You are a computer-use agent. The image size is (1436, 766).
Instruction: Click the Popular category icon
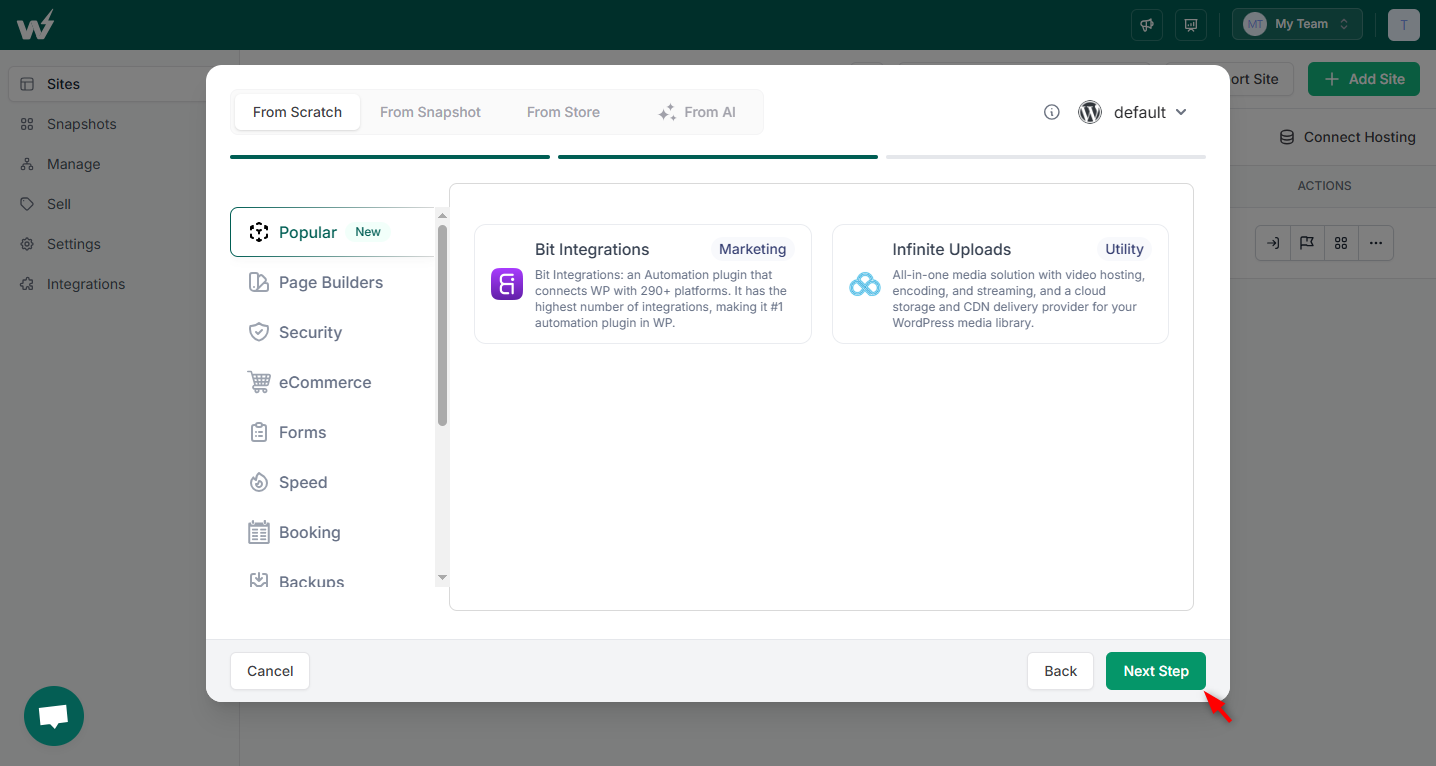coord(259,232)
